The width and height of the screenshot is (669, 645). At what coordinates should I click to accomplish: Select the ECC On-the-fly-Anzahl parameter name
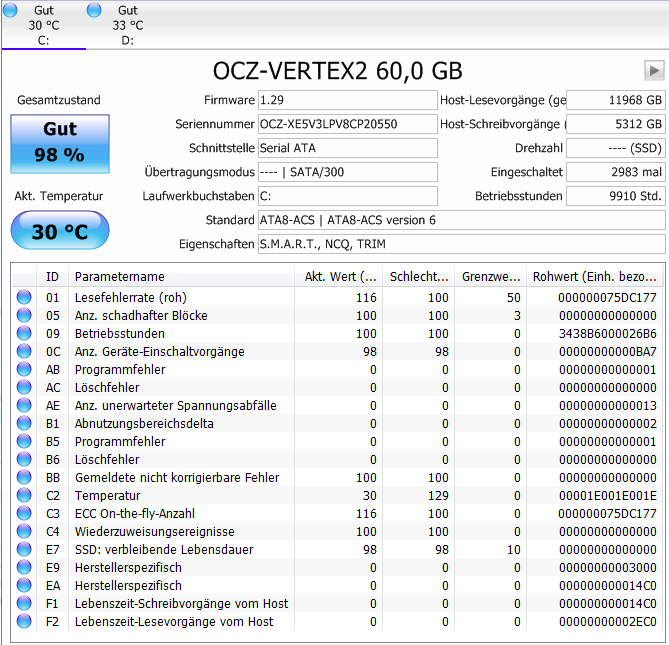[x=135, y=514]
